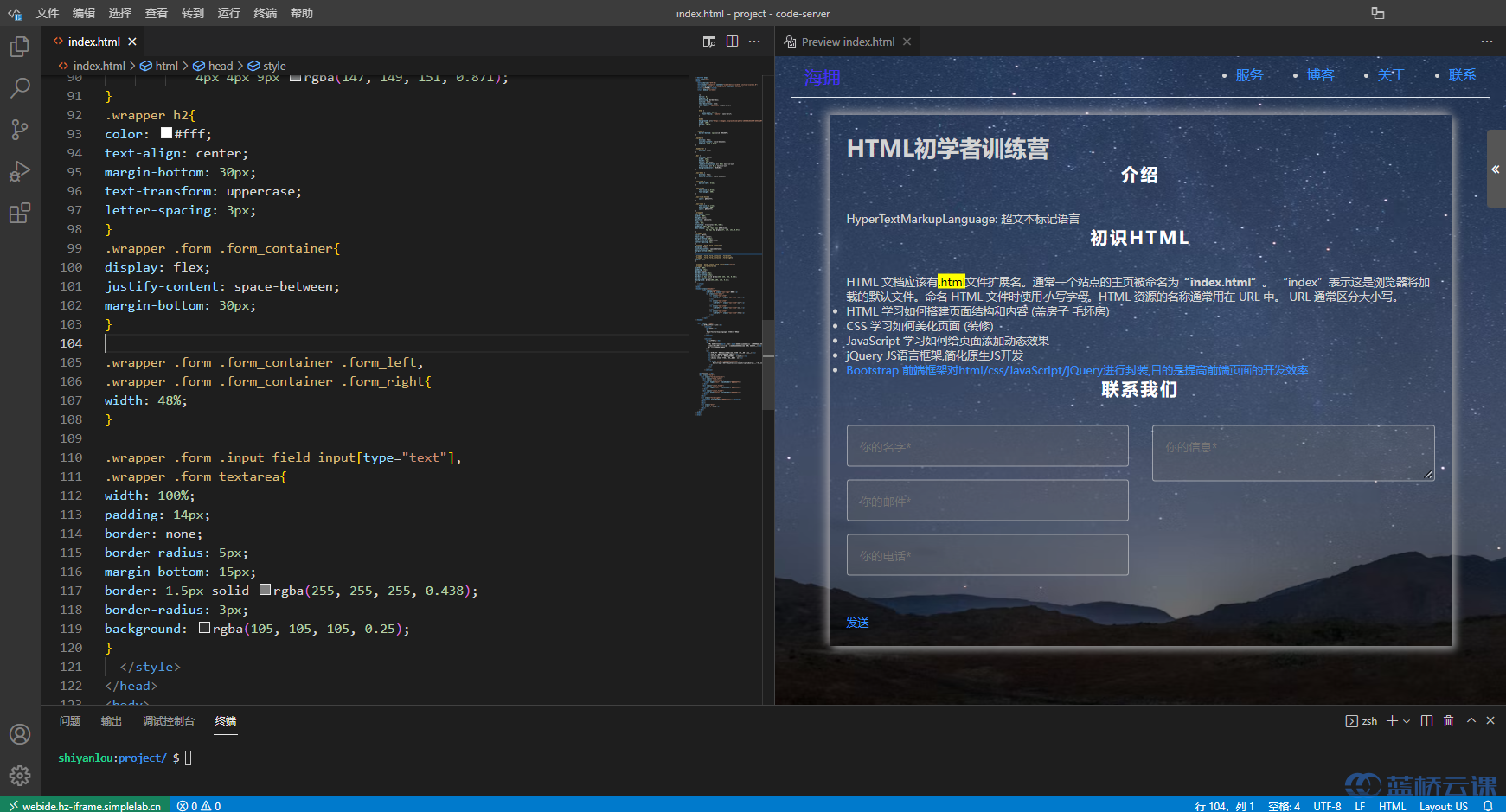Expand the collapsed side handle on preview
The width and height of the screenshot is (1506, 812).
pyautogui.click(x=1496, y=169)
